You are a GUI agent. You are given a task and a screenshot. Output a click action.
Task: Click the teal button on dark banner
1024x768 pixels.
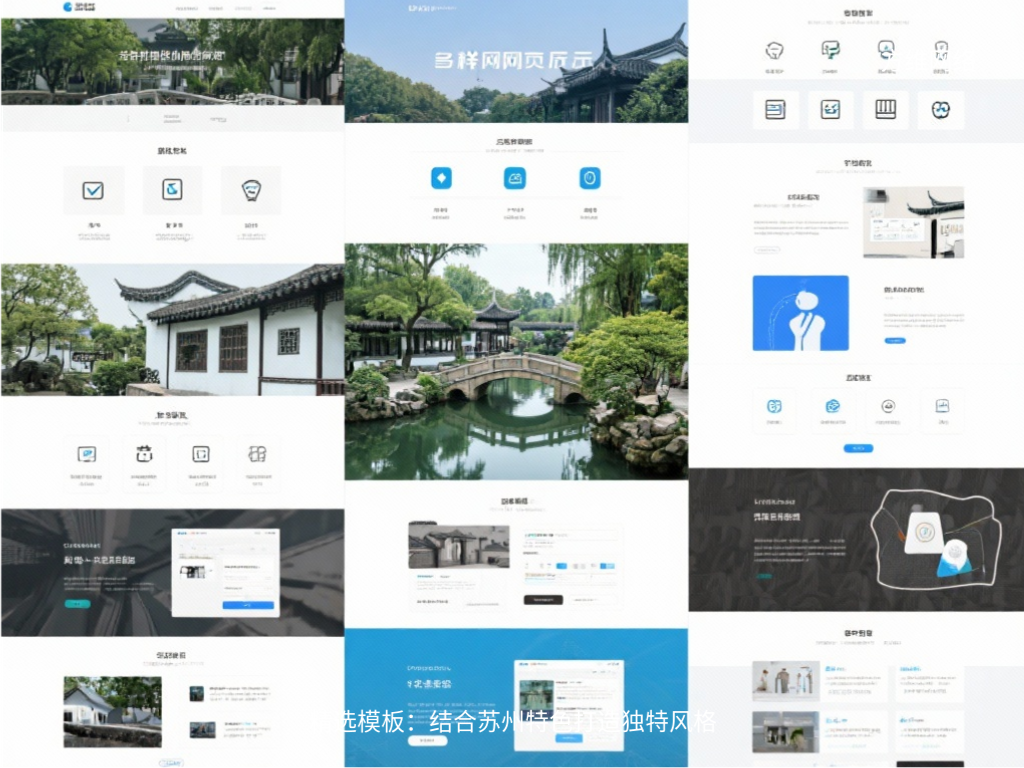point(77,604)
